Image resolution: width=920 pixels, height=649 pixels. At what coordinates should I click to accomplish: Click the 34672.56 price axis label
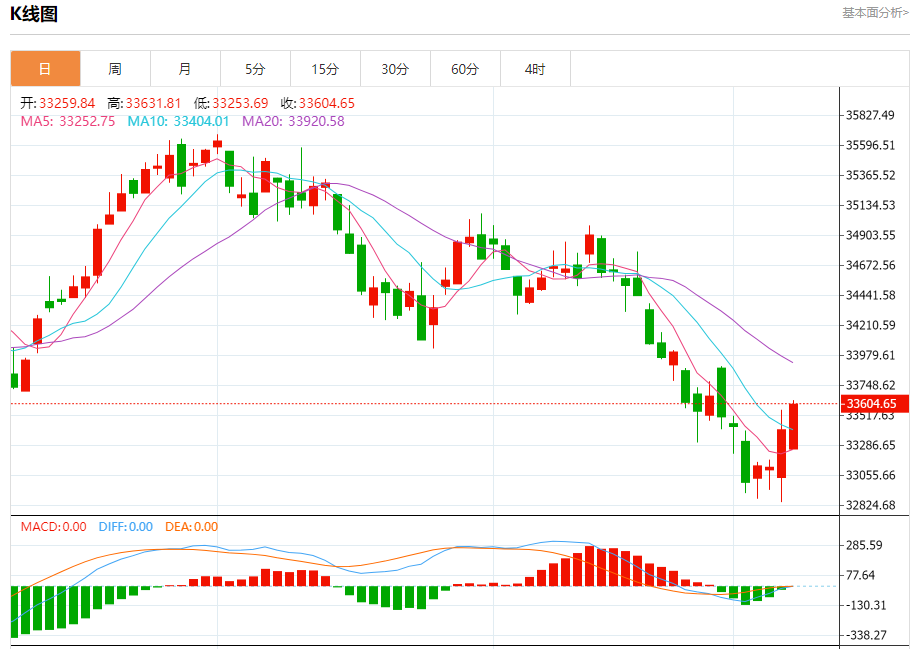[x=870, y=265]
